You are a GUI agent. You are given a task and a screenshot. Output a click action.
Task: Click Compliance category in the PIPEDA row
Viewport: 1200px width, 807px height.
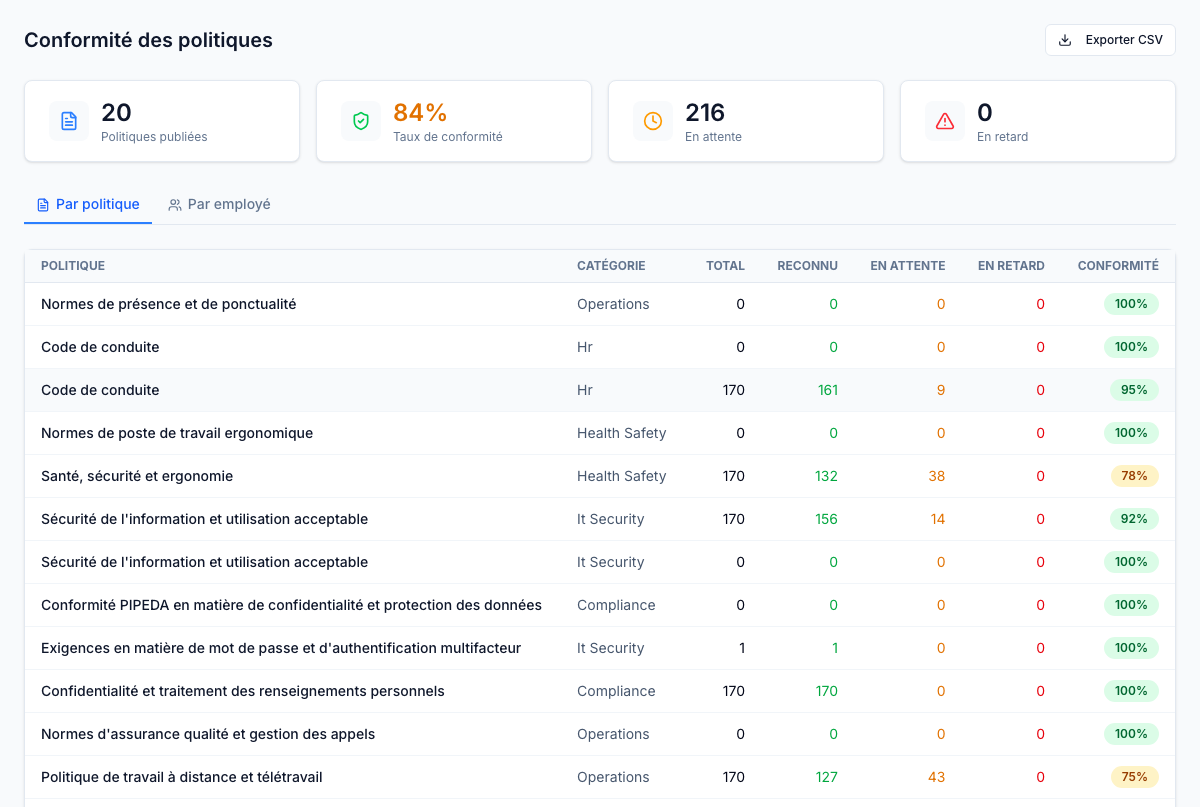(x=616, y=605)
